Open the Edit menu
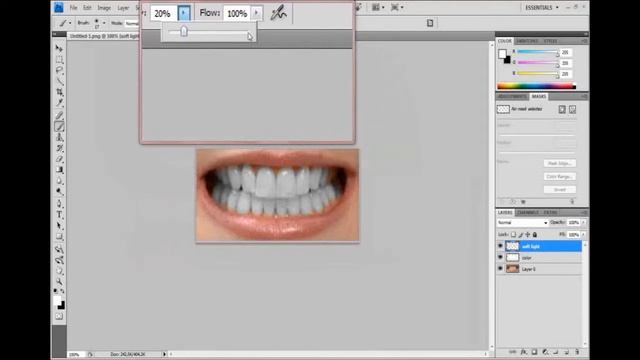Viewport: 640px width, 360px height. (x=87, y=7)
